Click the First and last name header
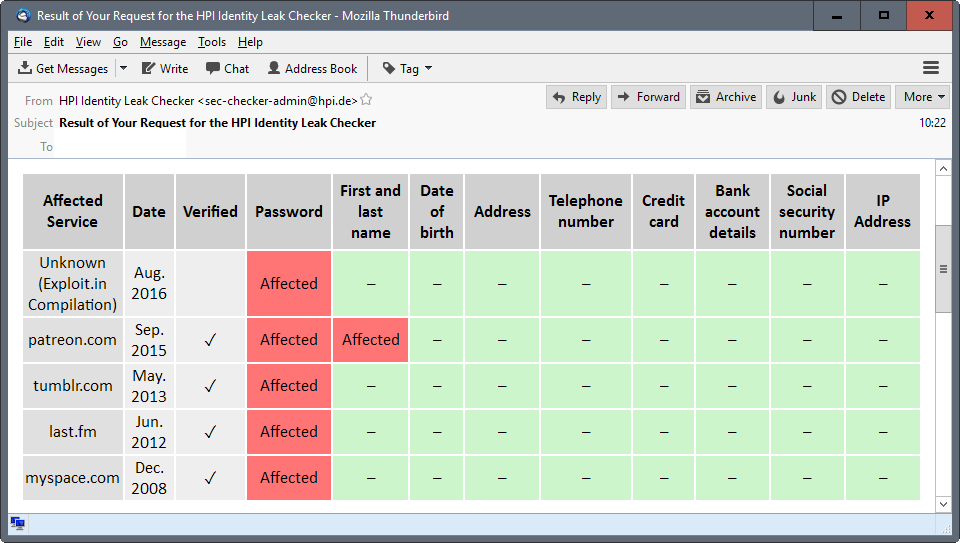The image size is (960, 543). click(x=370, y=211)
